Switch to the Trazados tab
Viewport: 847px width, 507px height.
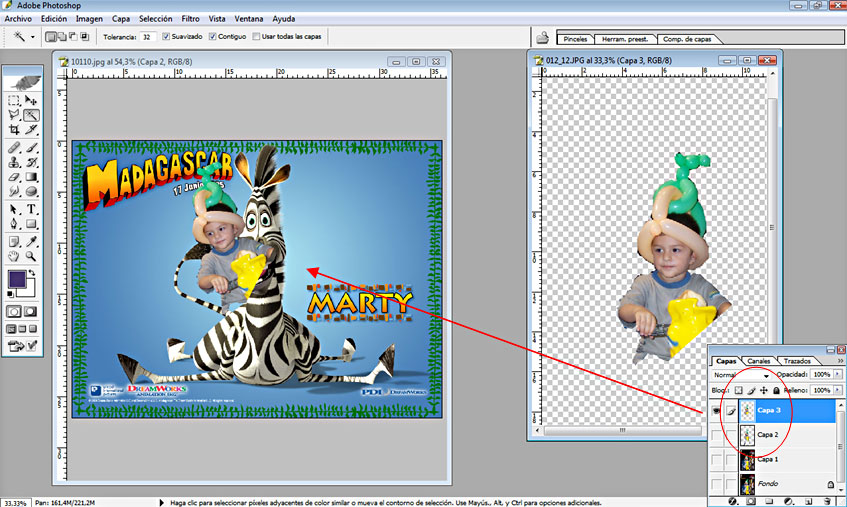click(x=797, y=361)
